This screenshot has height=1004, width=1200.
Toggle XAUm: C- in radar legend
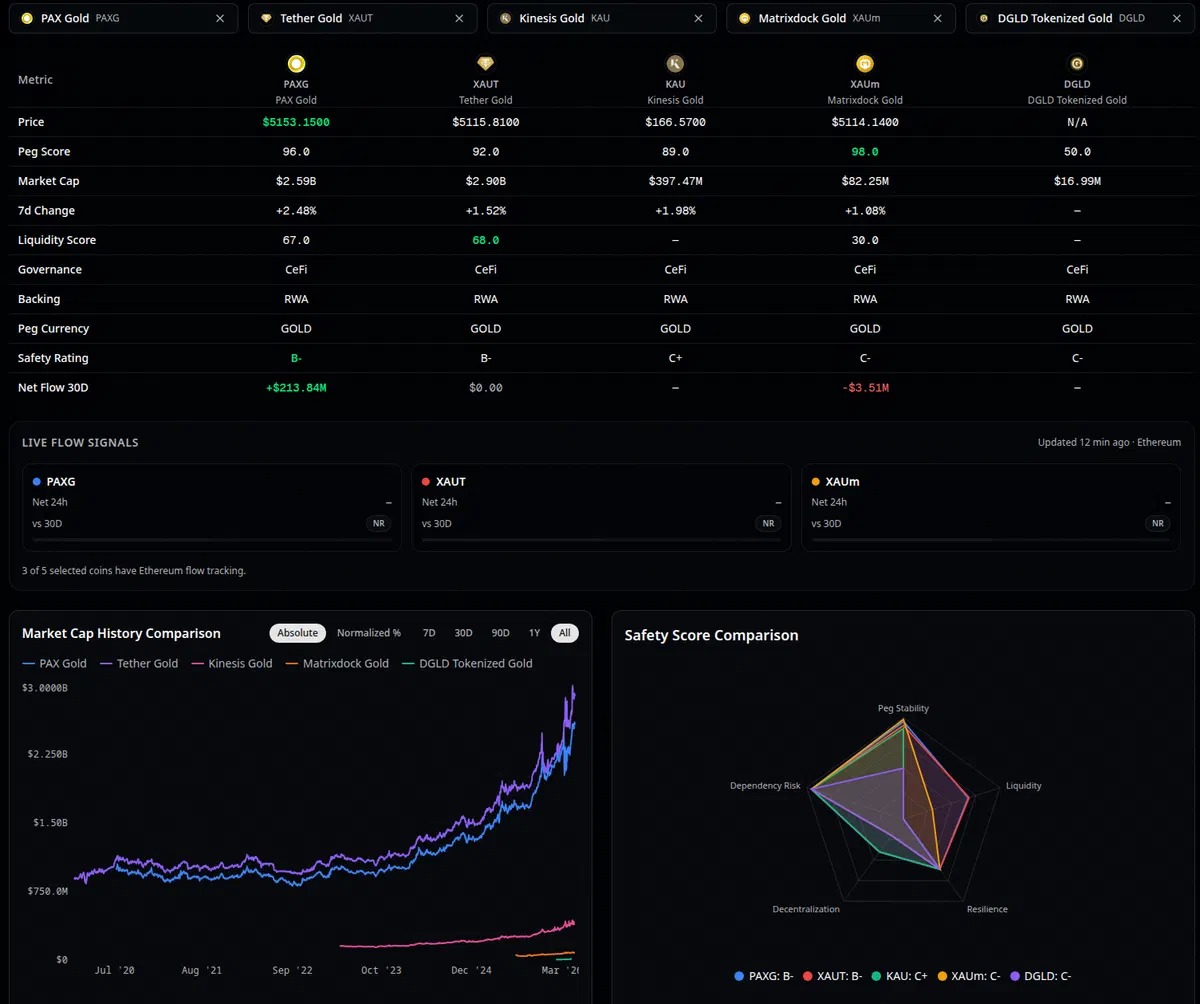pyautogui.click(x=971, y=976)
